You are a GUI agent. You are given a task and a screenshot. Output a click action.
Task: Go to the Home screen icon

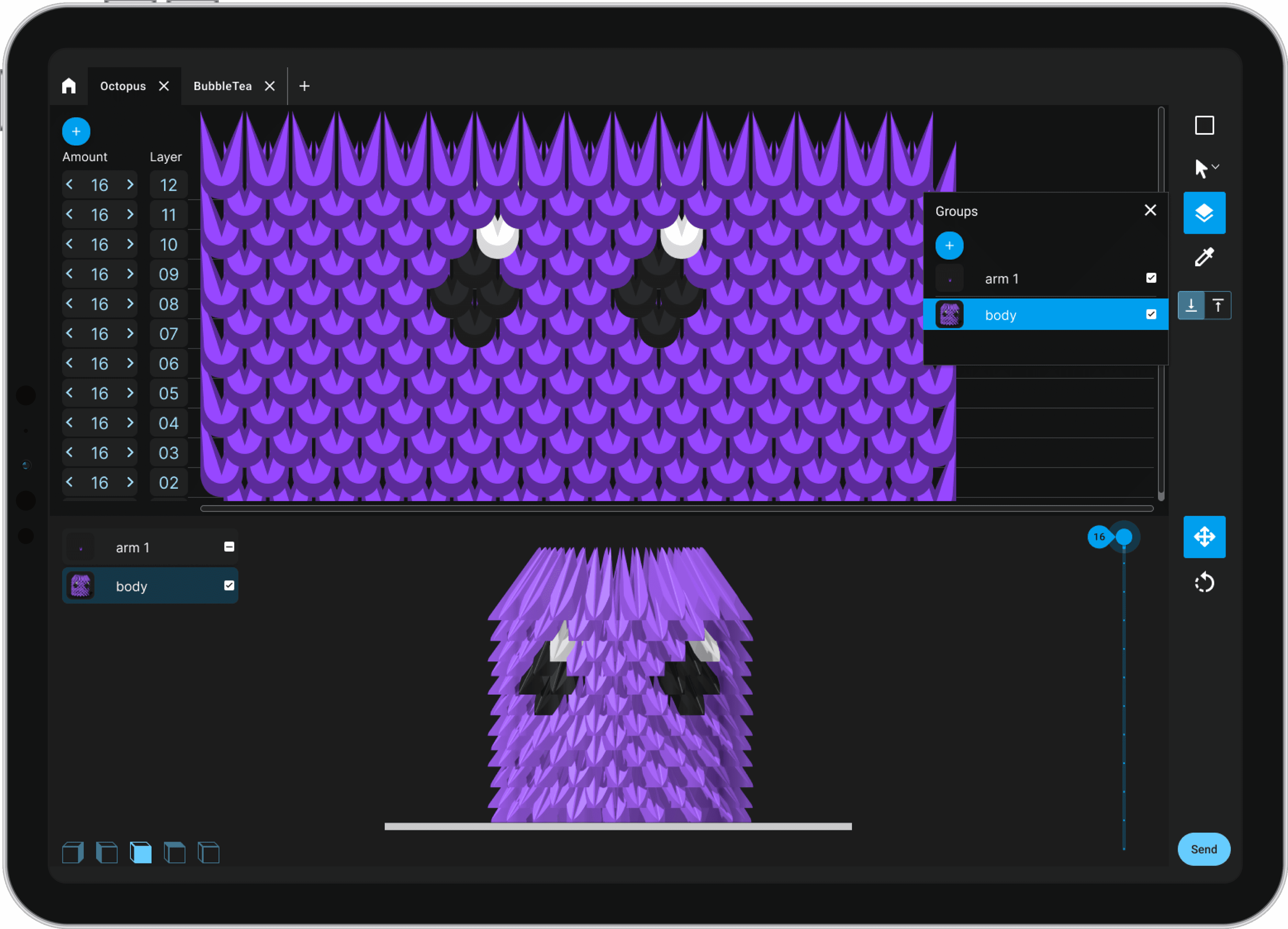(x=69, y=86)
